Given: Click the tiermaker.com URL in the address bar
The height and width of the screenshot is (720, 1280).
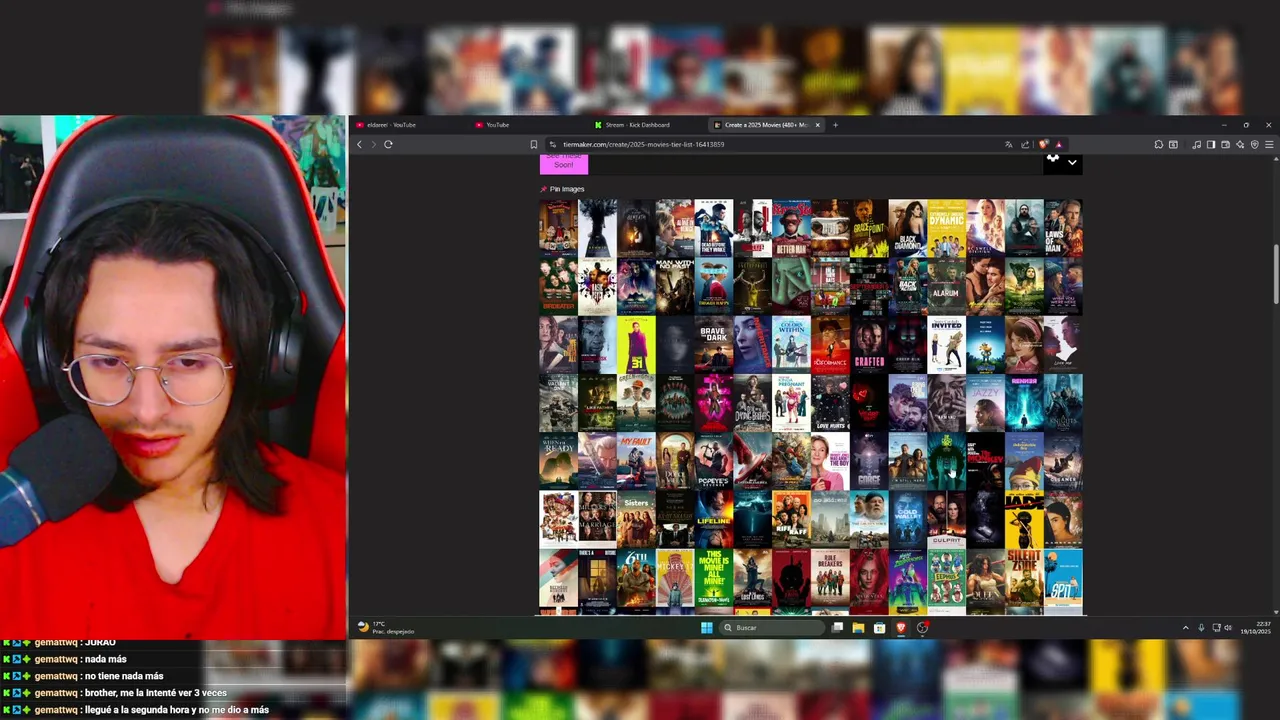Looking at the screenshot, I should 643,144.
